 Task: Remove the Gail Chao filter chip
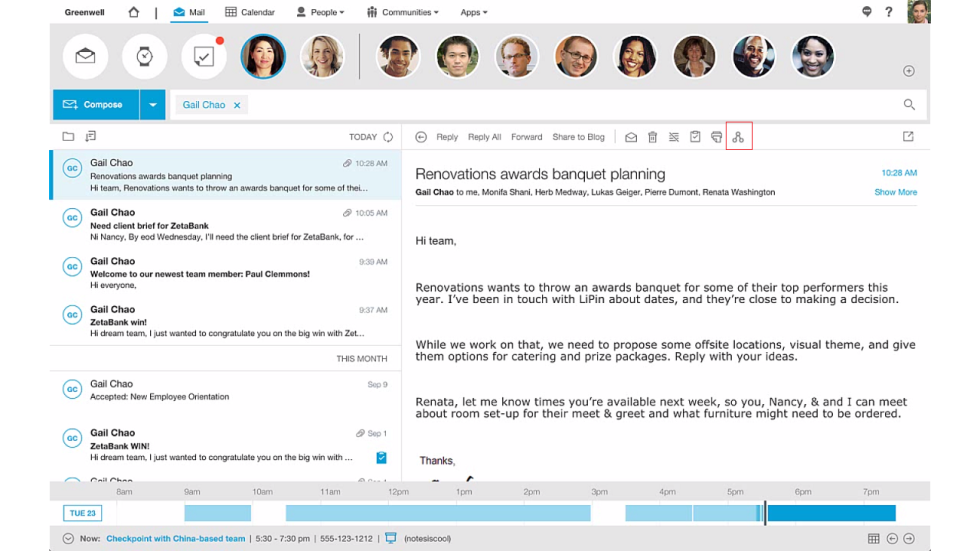pos(237,105)
